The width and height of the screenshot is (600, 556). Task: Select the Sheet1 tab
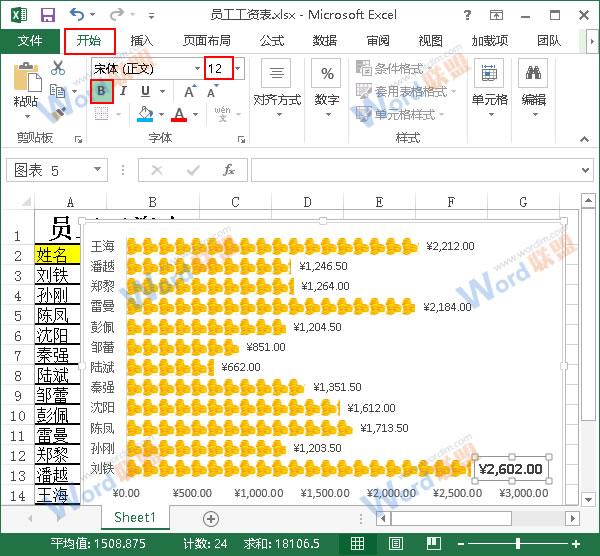[x=135, y=517]
